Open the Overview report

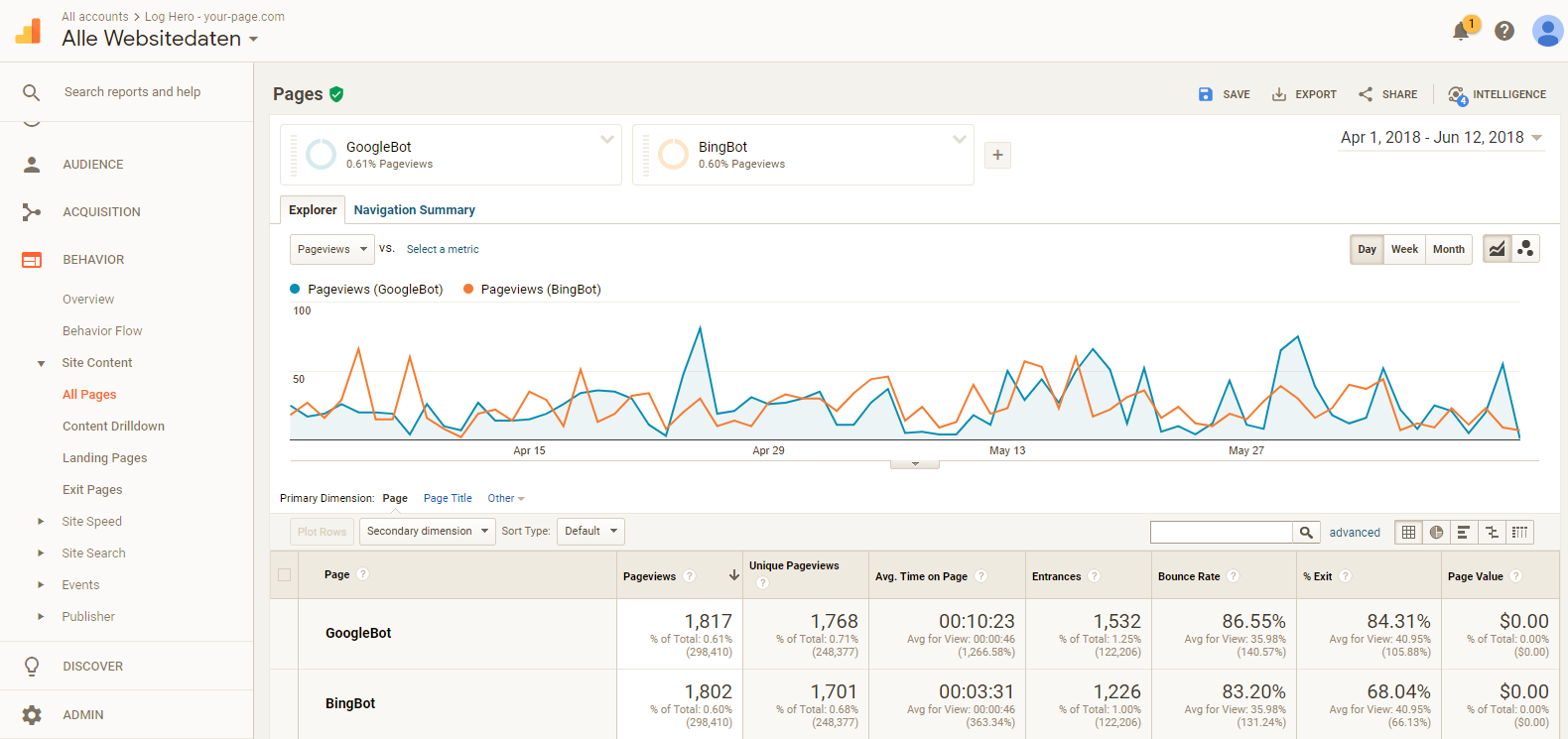[88, 300]
